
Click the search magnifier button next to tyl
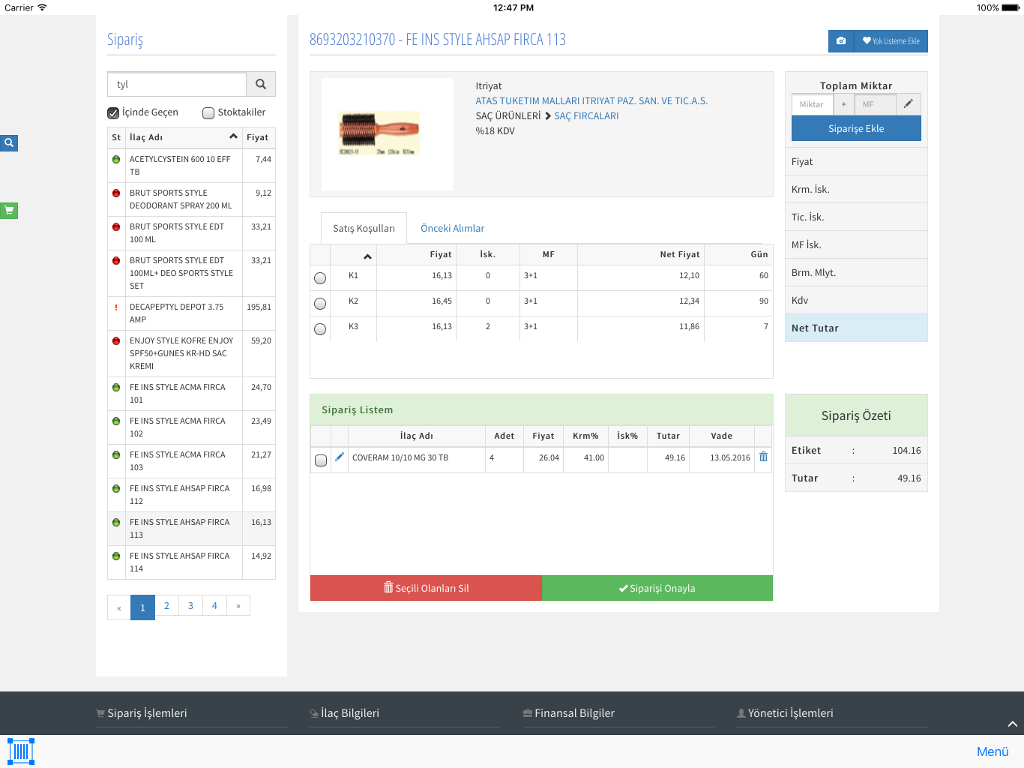coord(261,84)
